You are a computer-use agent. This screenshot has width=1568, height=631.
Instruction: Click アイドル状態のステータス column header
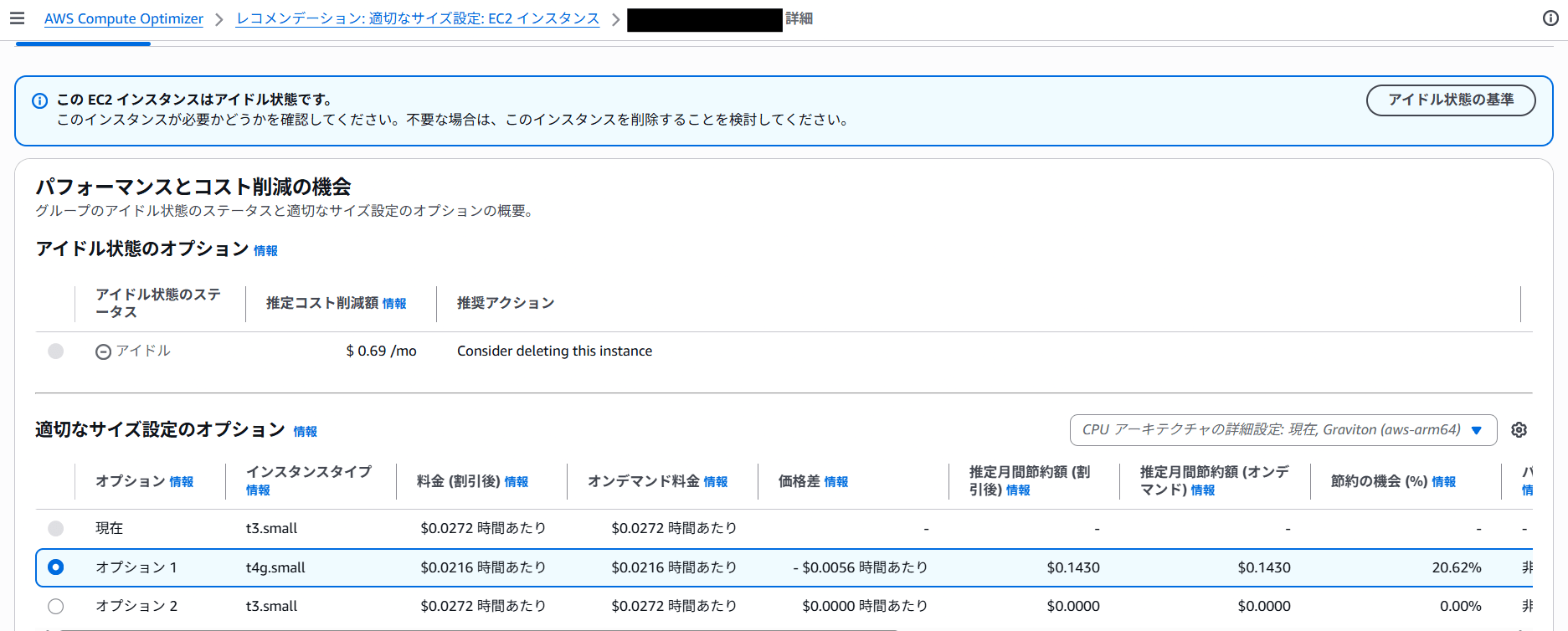coord(158,303)
